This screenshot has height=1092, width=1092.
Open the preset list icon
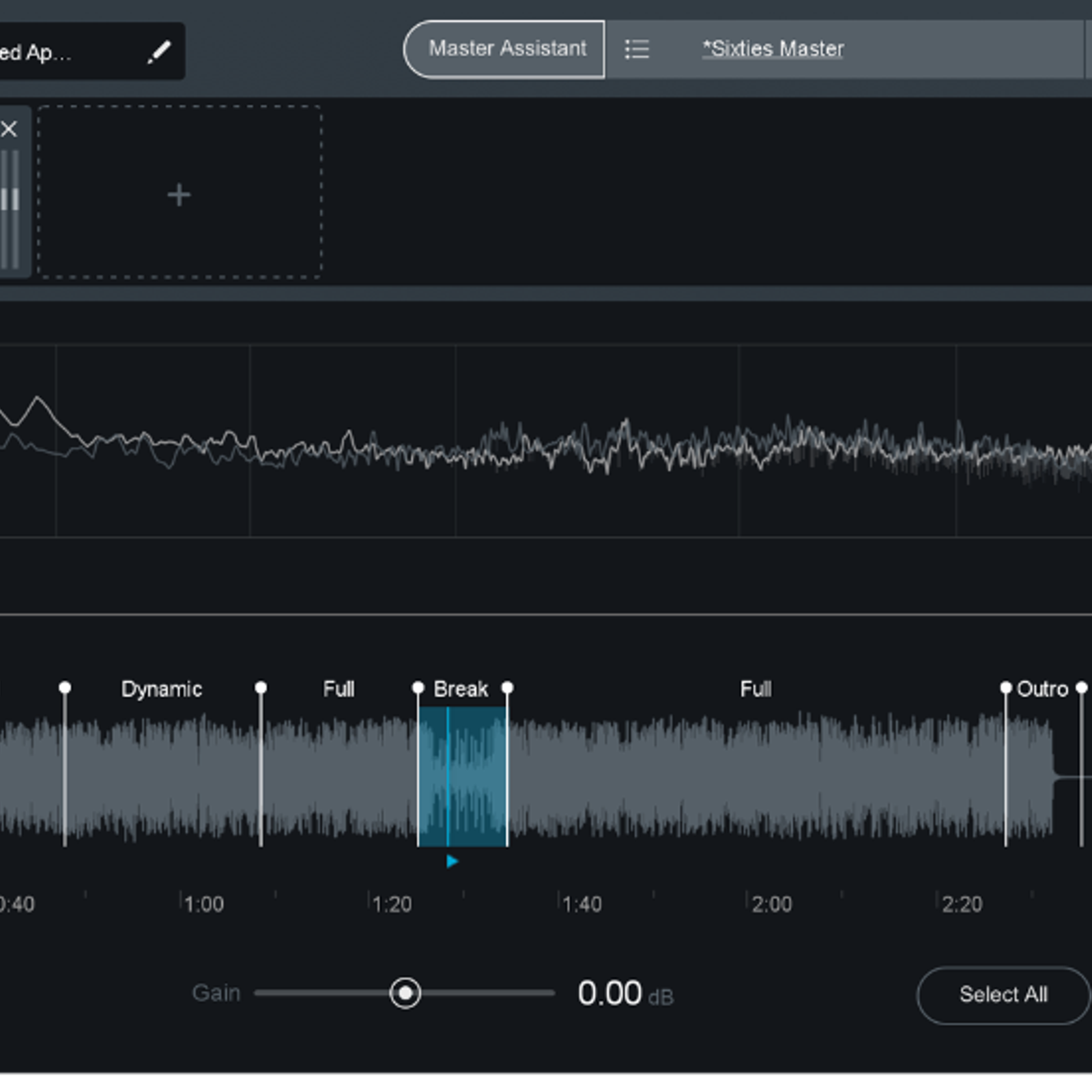coord(637,49)
